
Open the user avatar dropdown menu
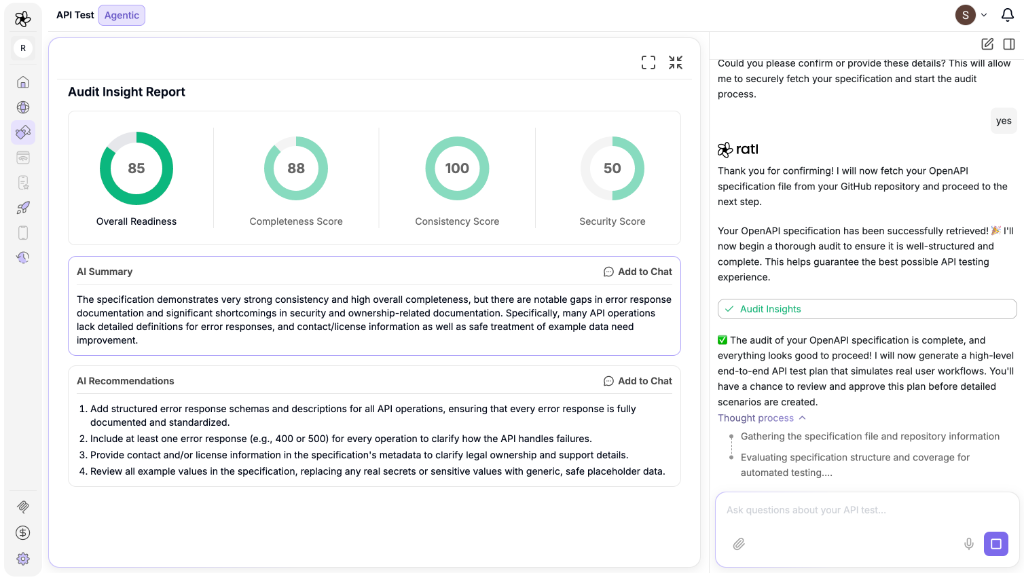(x=972, y=15)
